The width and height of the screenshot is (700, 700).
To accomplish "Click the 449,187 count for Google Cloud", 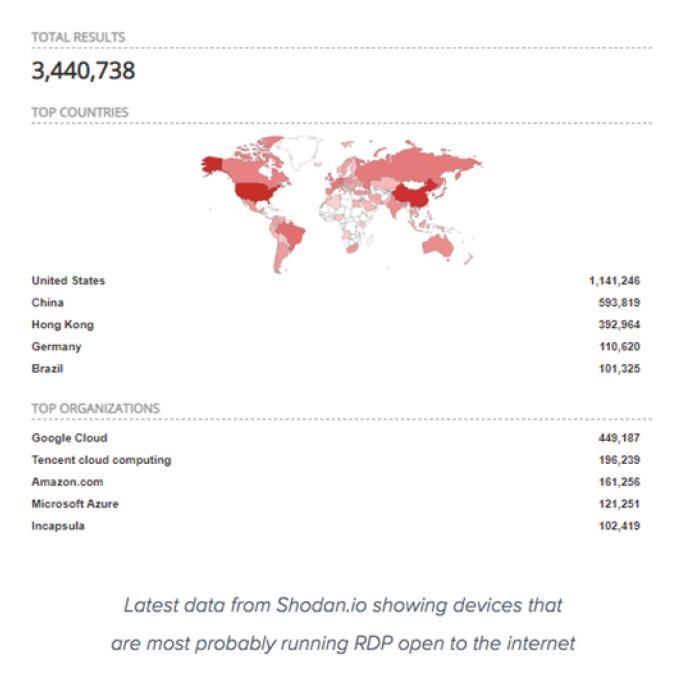I will (619, 438).
